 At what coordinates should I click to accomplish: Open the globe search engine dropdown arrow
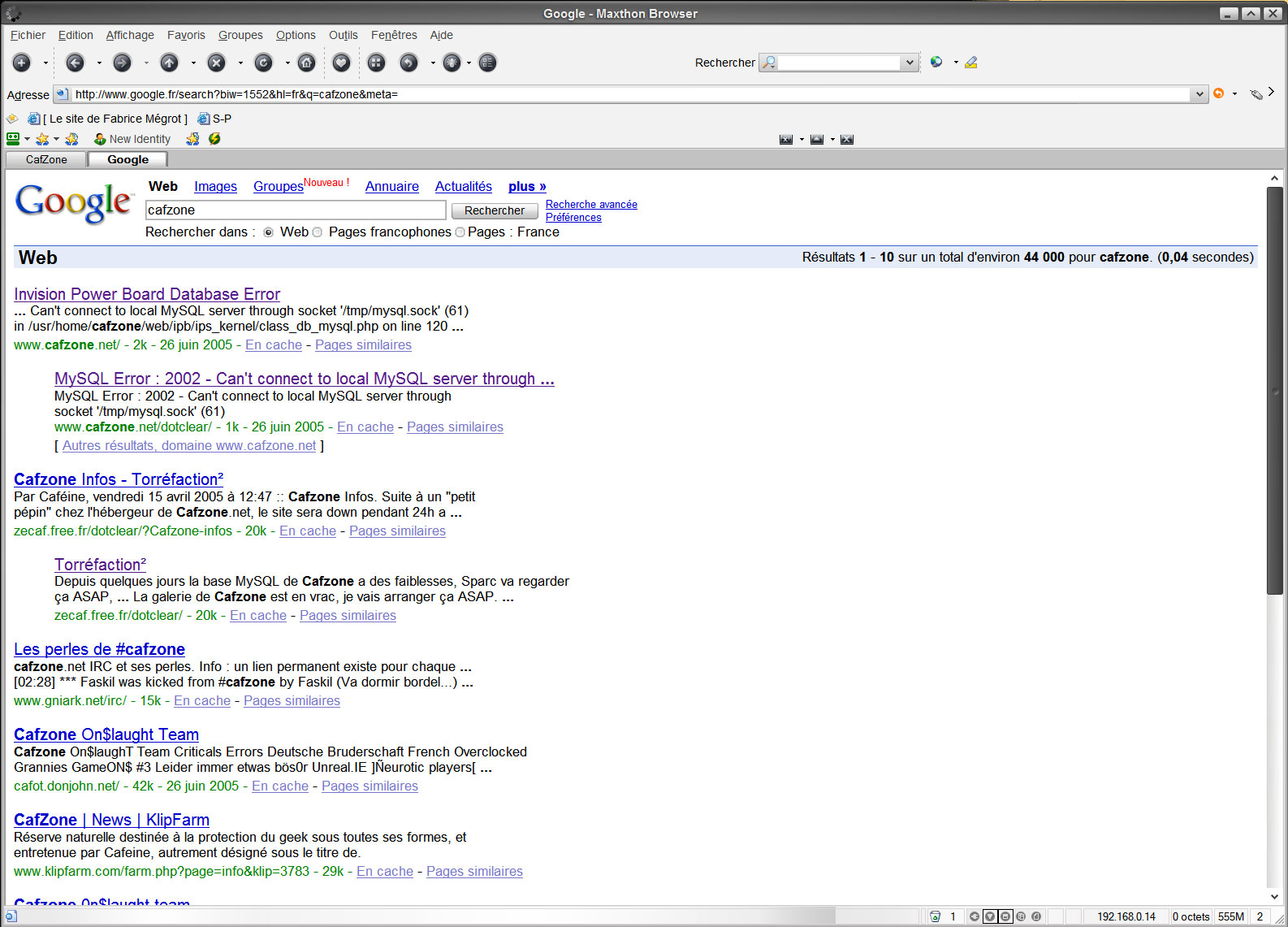956,62
